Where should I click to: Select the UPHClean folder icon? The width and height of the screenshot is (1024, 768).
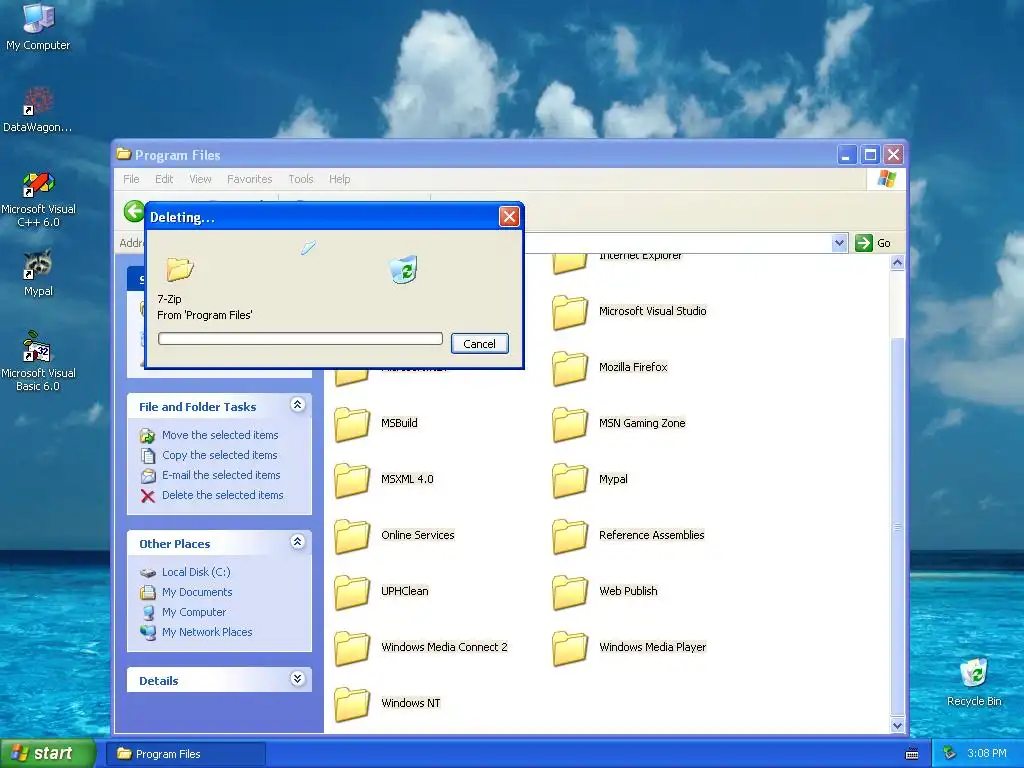tap(352, 592)
